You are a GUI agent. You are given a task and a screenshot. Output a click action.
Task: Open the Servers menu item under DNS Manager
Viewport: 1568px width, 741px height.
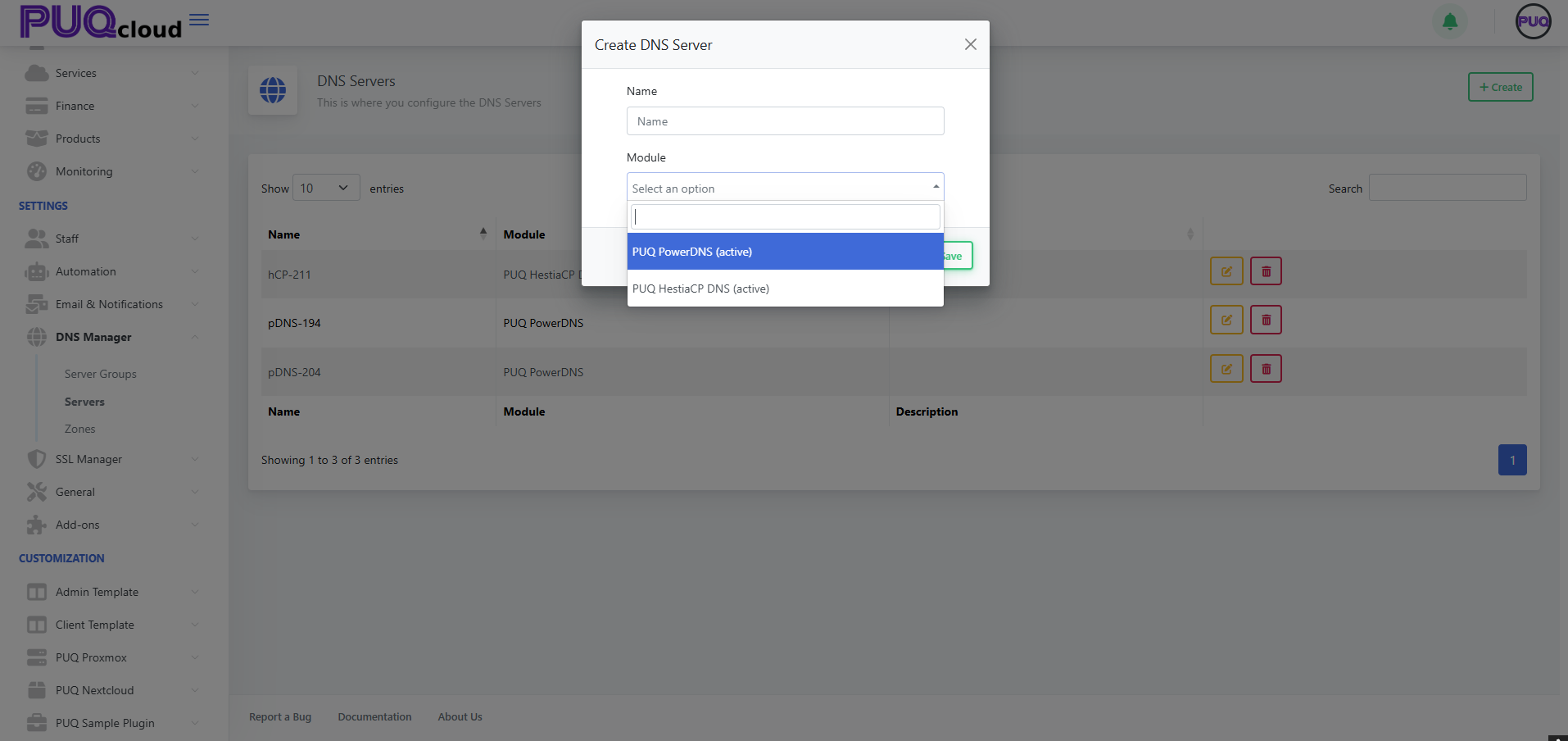coord(84,402)
